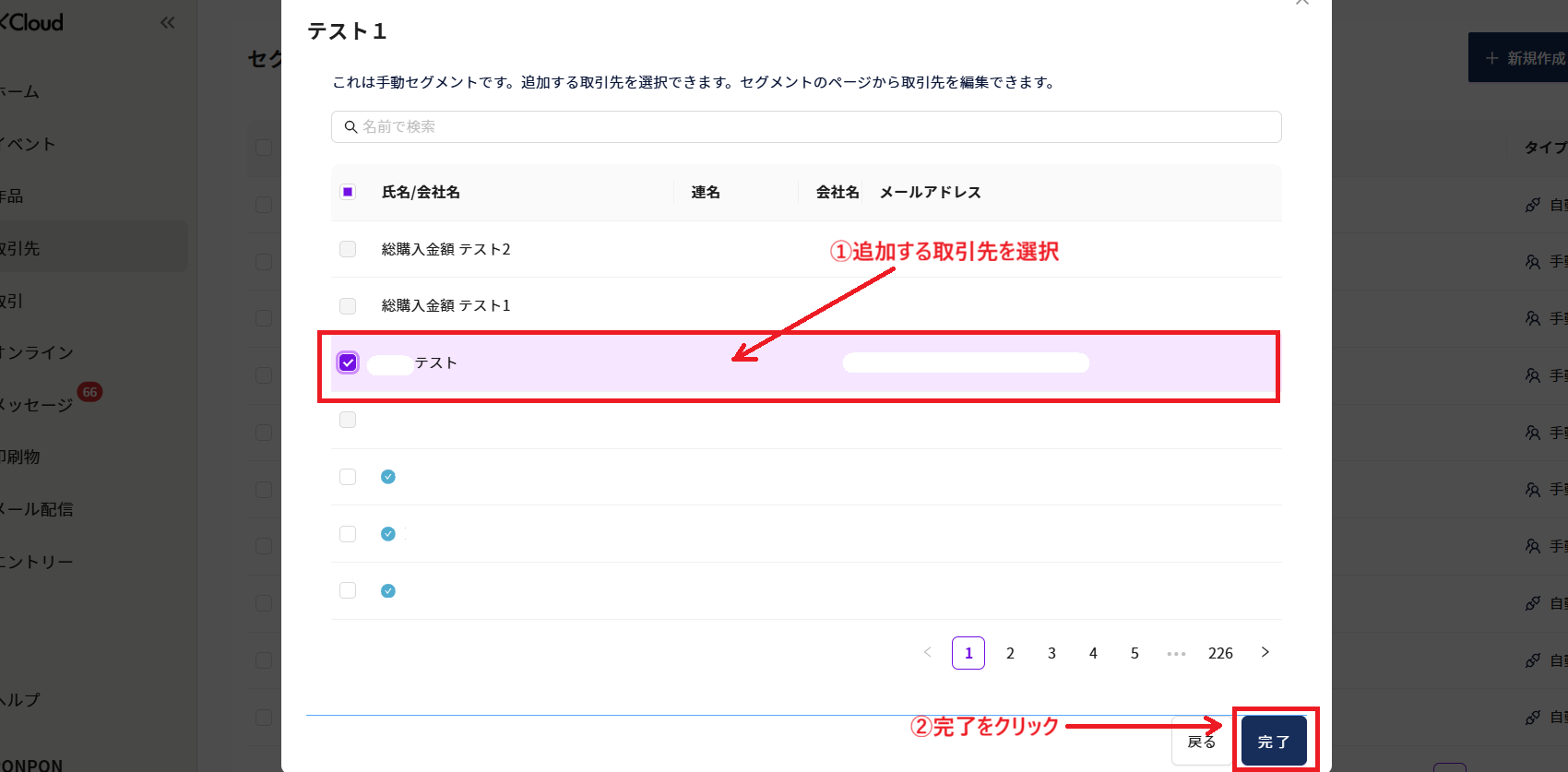Click the 名前で検索 search field
1568x772 pixels.
pos(806,126)
